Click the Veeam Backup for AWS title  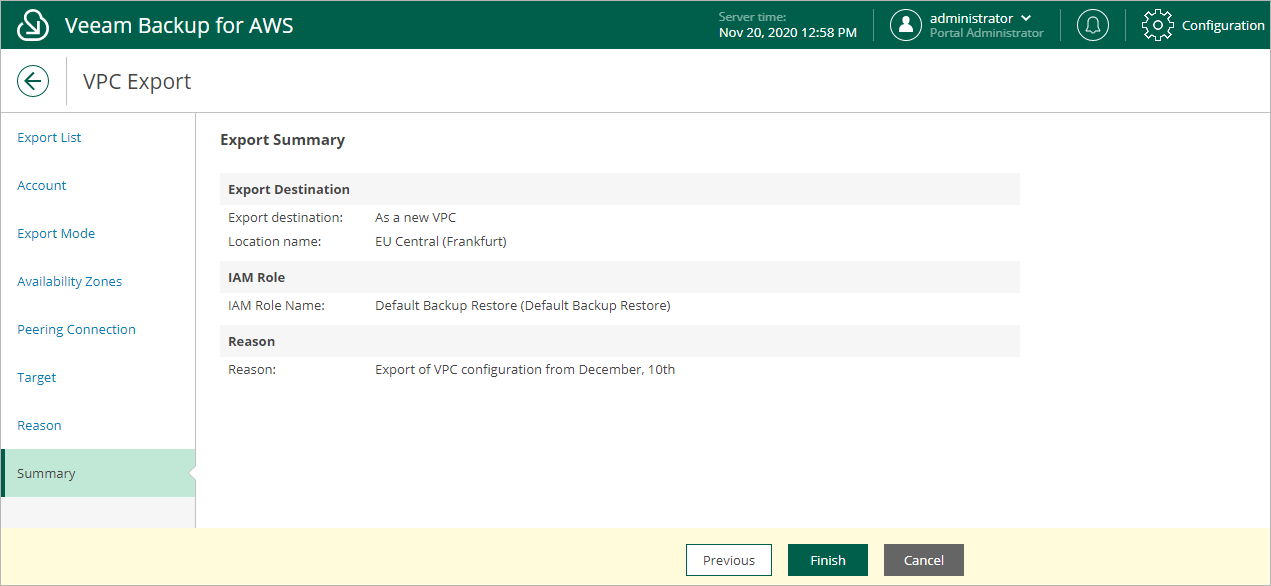tap(179, 25)
